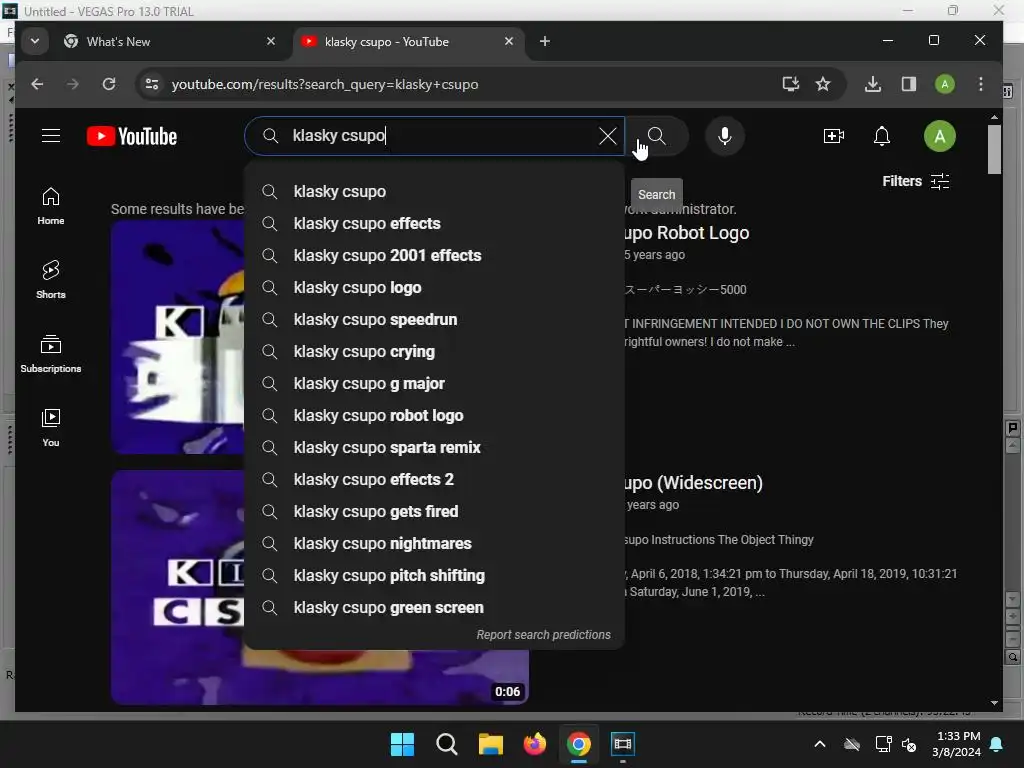Close the What's New tab
1024x768 pixels.
click(x=270, y=41)
